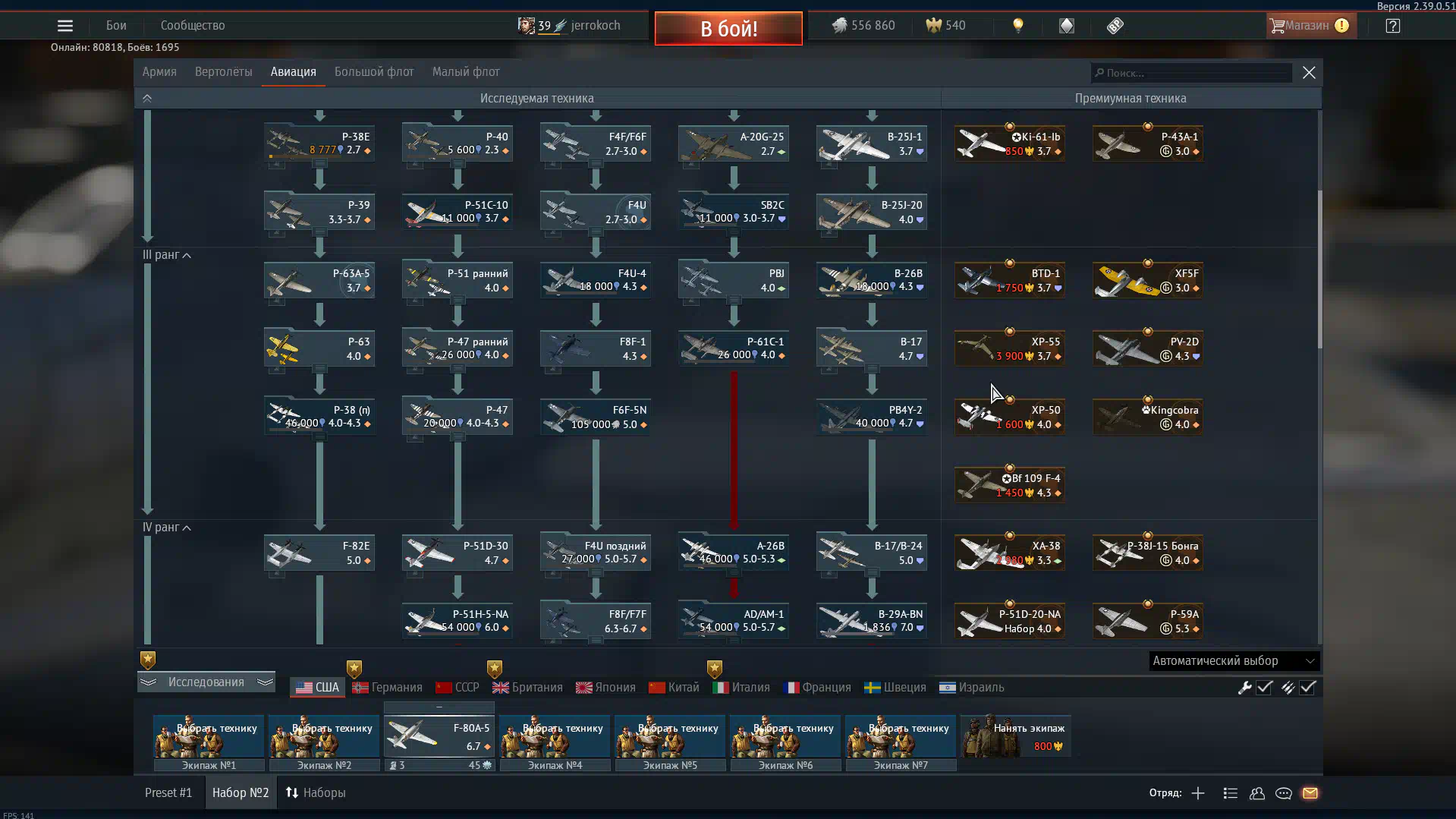Toggle the auto-ammo checkbox beside bullets icon

(x=1307, y=688)
